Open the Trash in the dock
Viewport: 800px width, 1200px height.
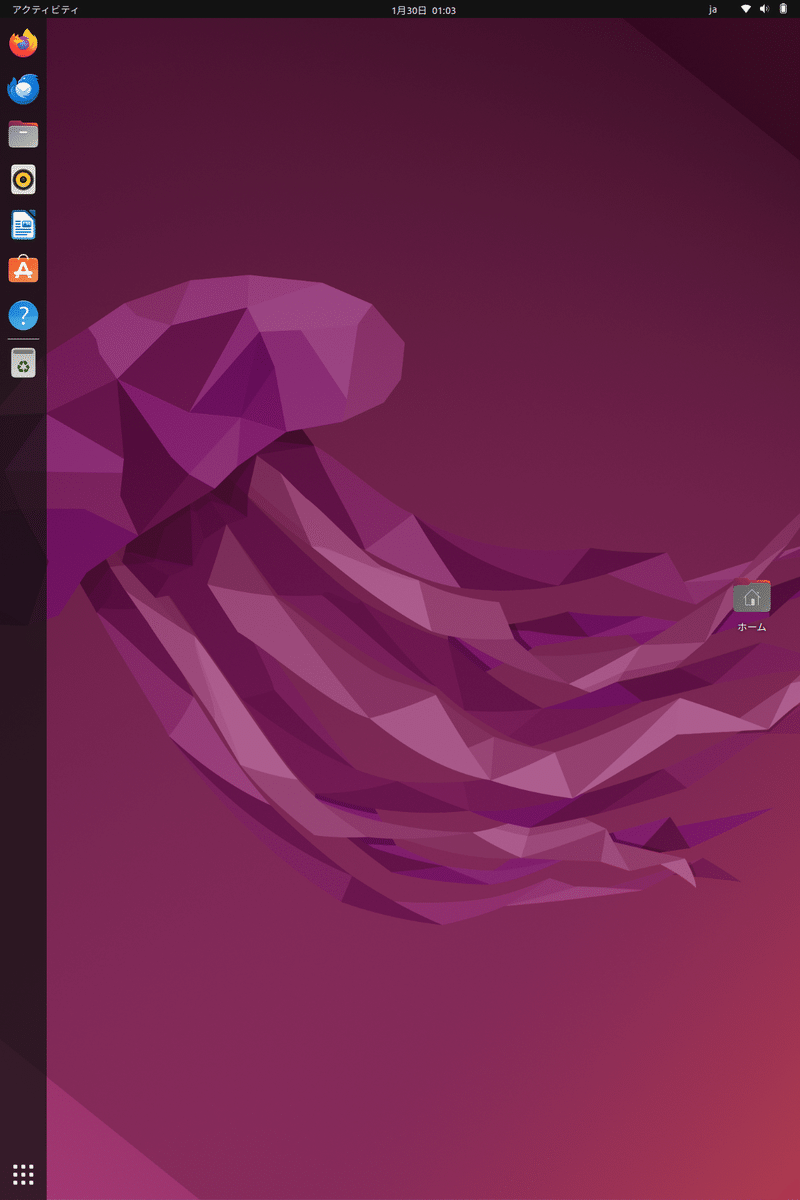tap(23, 363)
